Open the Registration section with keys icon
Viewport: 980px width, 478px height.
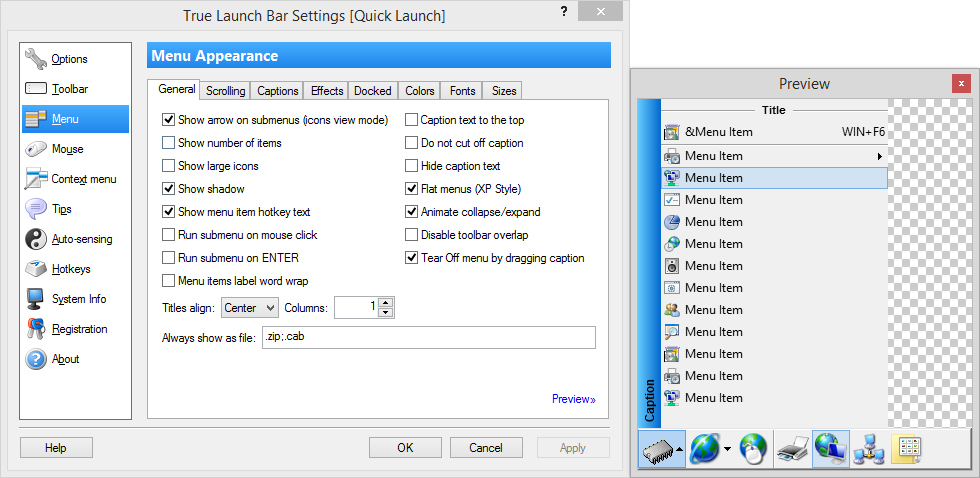(76, 329)
